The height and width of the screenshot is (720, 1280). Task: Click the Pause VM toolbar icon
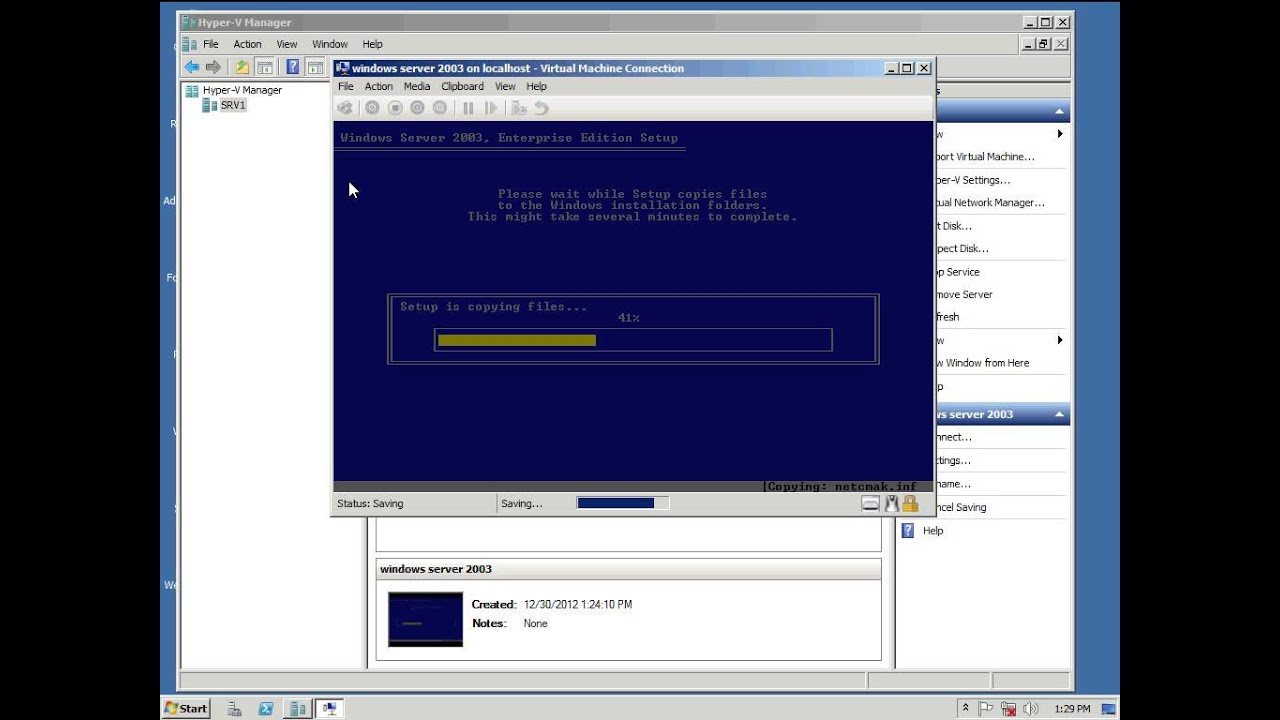[x=468, y=108]
